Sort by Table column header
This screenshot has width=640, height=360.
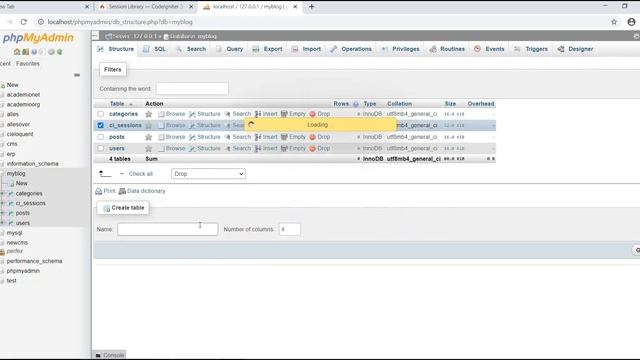pyautogui.click(x=117, y=104)
